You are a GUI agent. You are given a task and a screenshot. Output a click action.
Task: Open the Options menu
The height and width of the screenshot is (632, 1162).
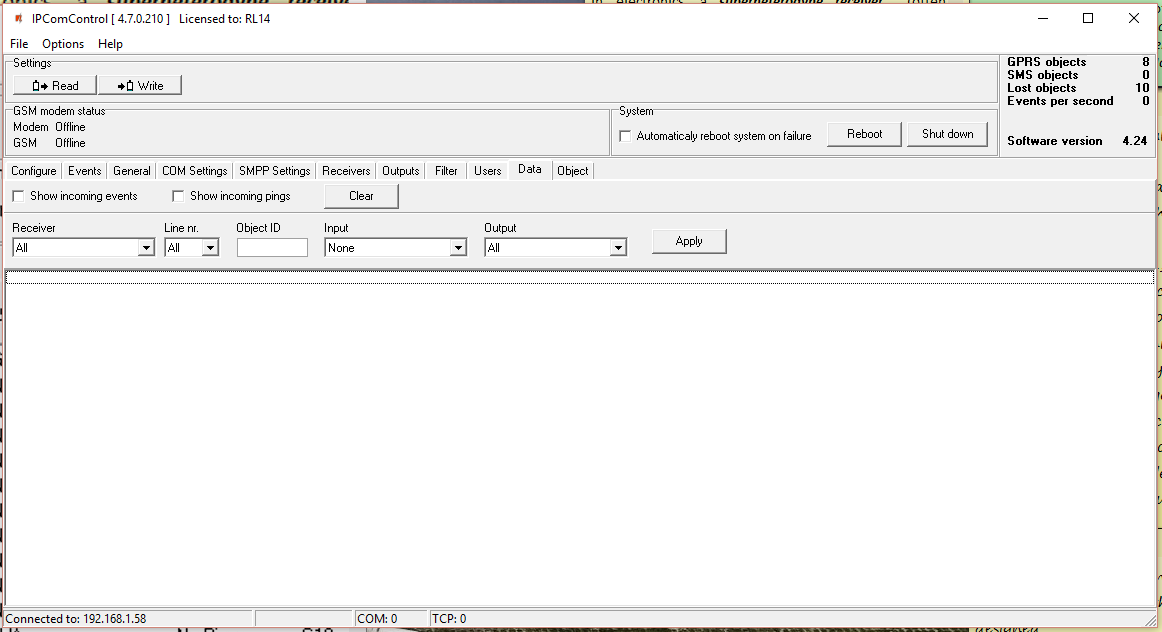tap(63, 44)
